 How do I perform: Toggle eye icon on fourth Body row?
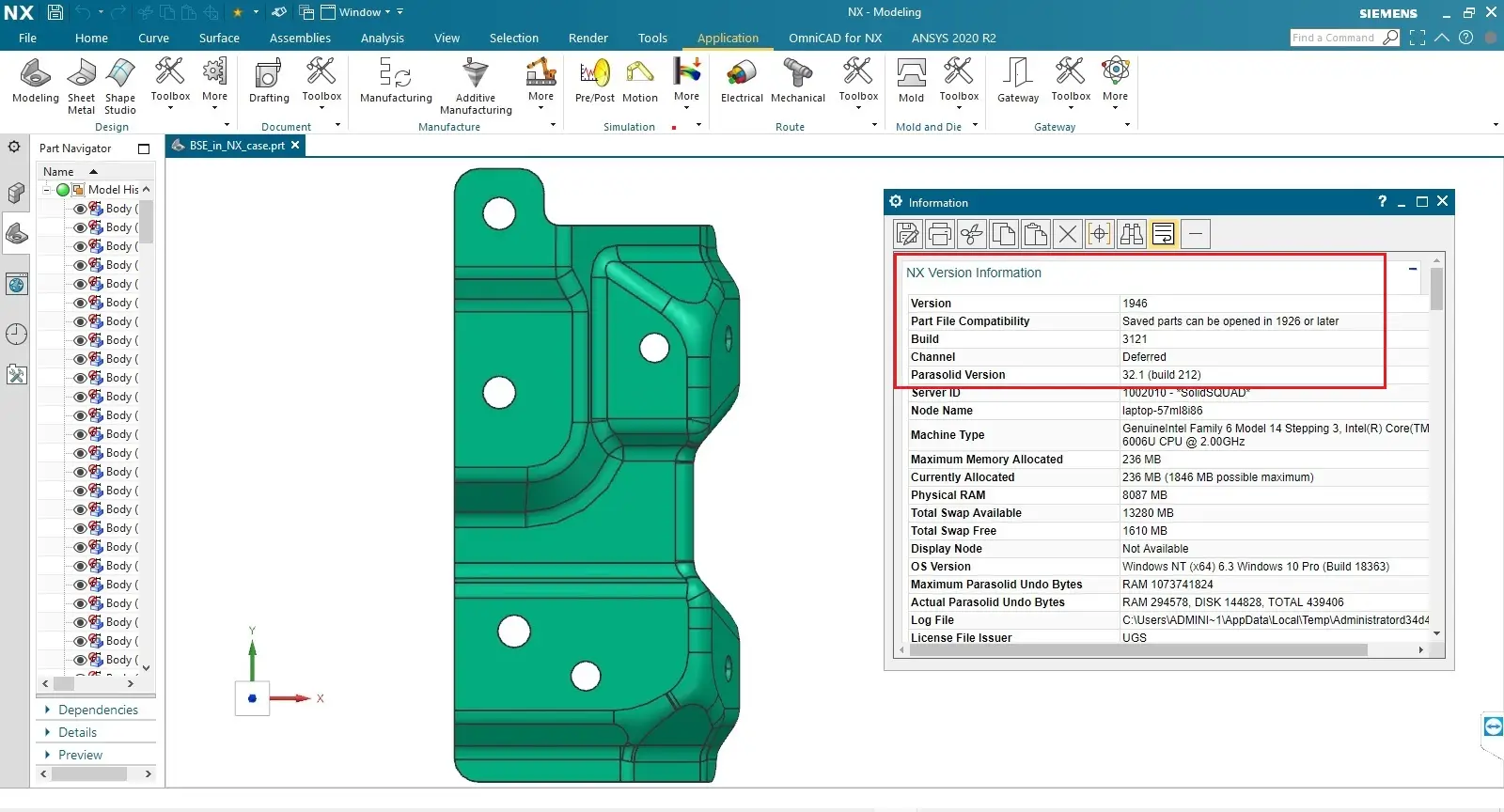coord(80,265)
